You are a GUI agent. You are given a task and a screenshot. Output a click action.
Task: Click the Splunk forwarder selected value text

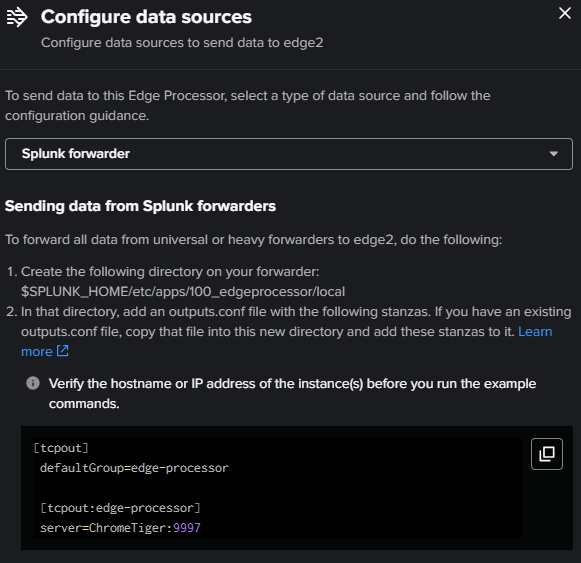76,153
